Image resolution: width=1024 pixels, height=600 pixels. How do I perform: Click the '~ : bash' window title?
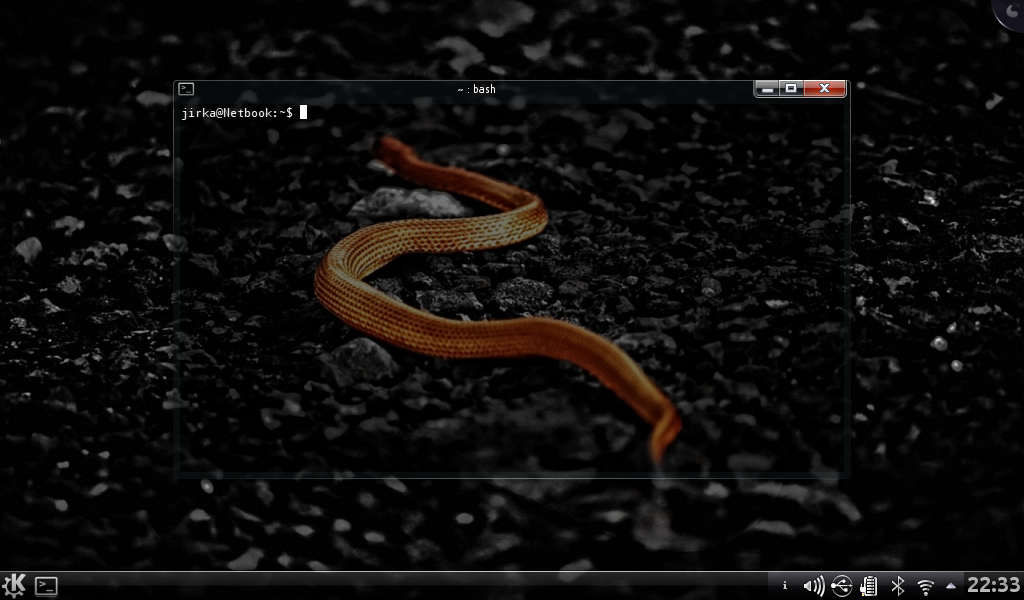(x=476, y=89)
